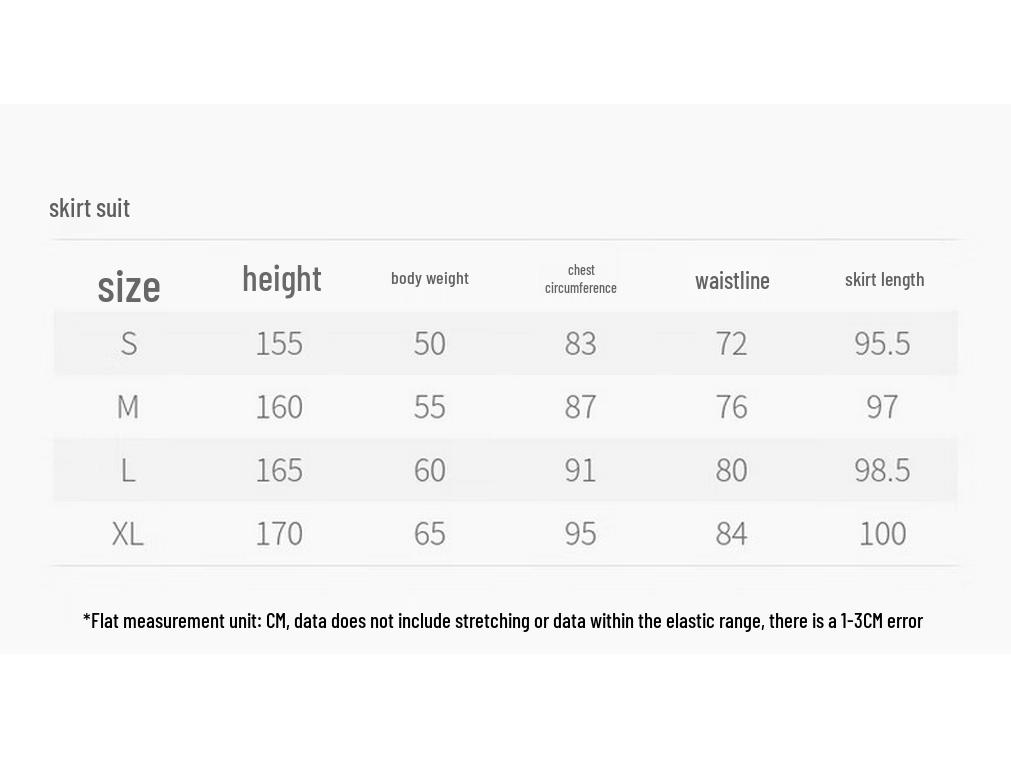Select the size S row label
1011x759 pixels.
(129, 343)
